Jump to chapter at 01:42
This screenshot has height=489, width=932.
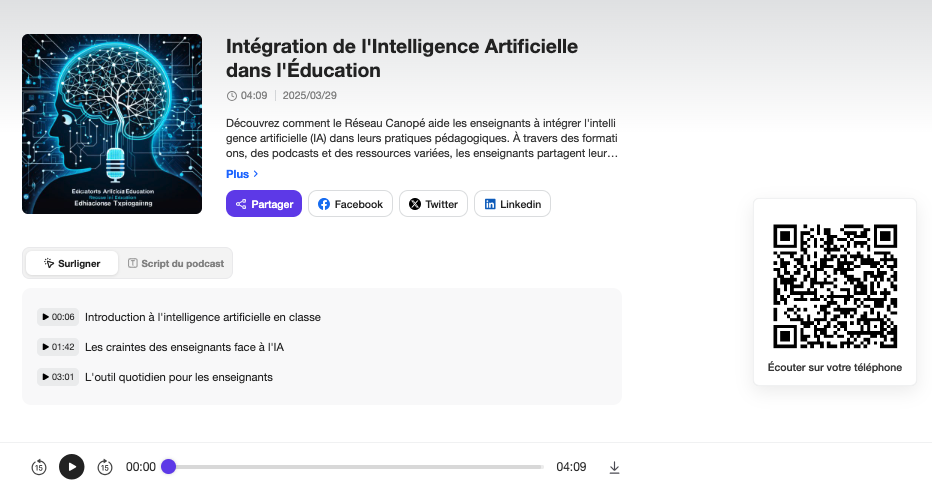pyautogui.click(x=58, y=347)
